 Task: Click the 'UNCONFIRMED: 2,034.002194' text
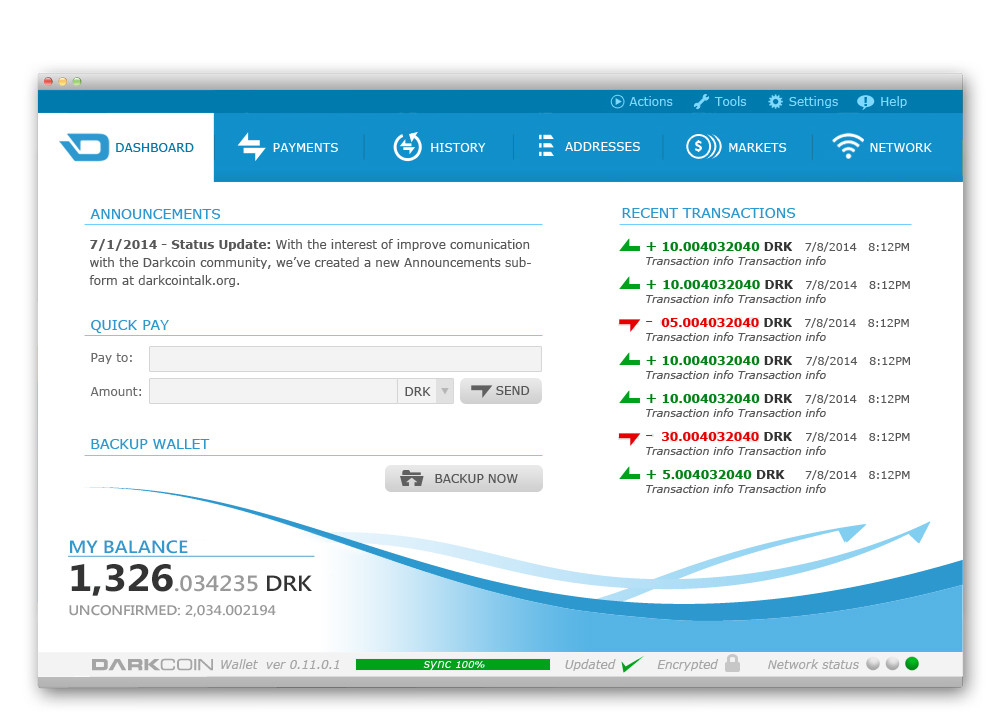172,610
